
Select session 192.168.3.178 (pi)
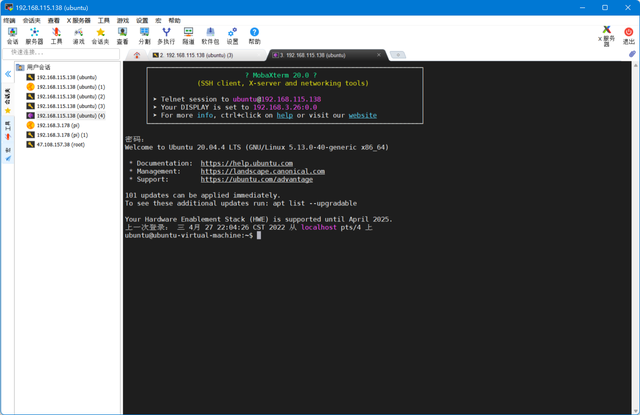coord(53,125)
